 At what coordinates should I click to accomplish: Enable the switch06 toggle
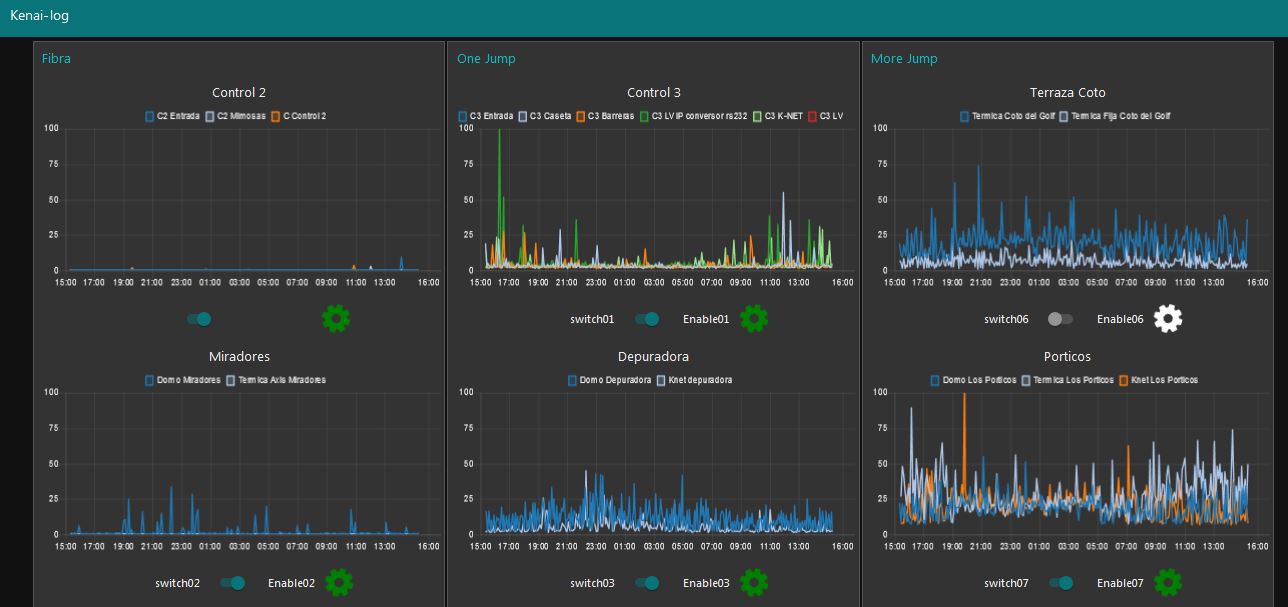pyautogui.click(x=1060, y=319)
